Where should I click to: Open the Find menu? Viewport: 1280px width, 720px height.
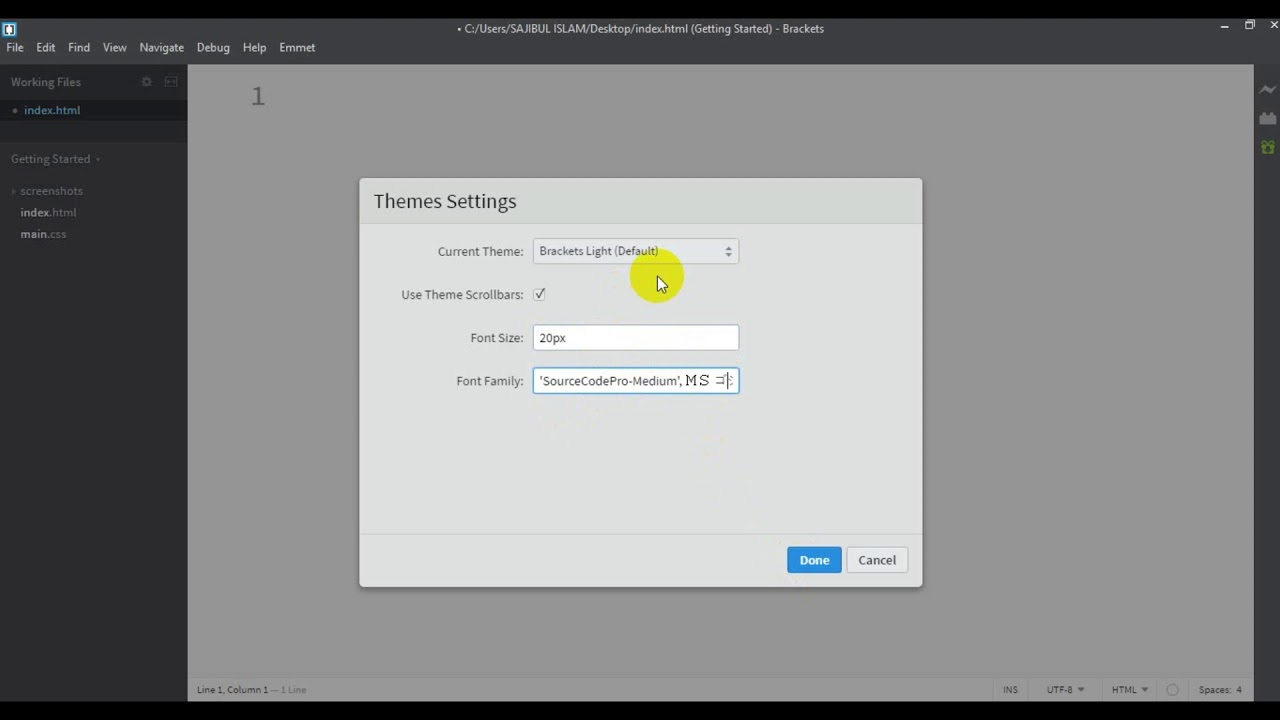click(x=79, y=47)
